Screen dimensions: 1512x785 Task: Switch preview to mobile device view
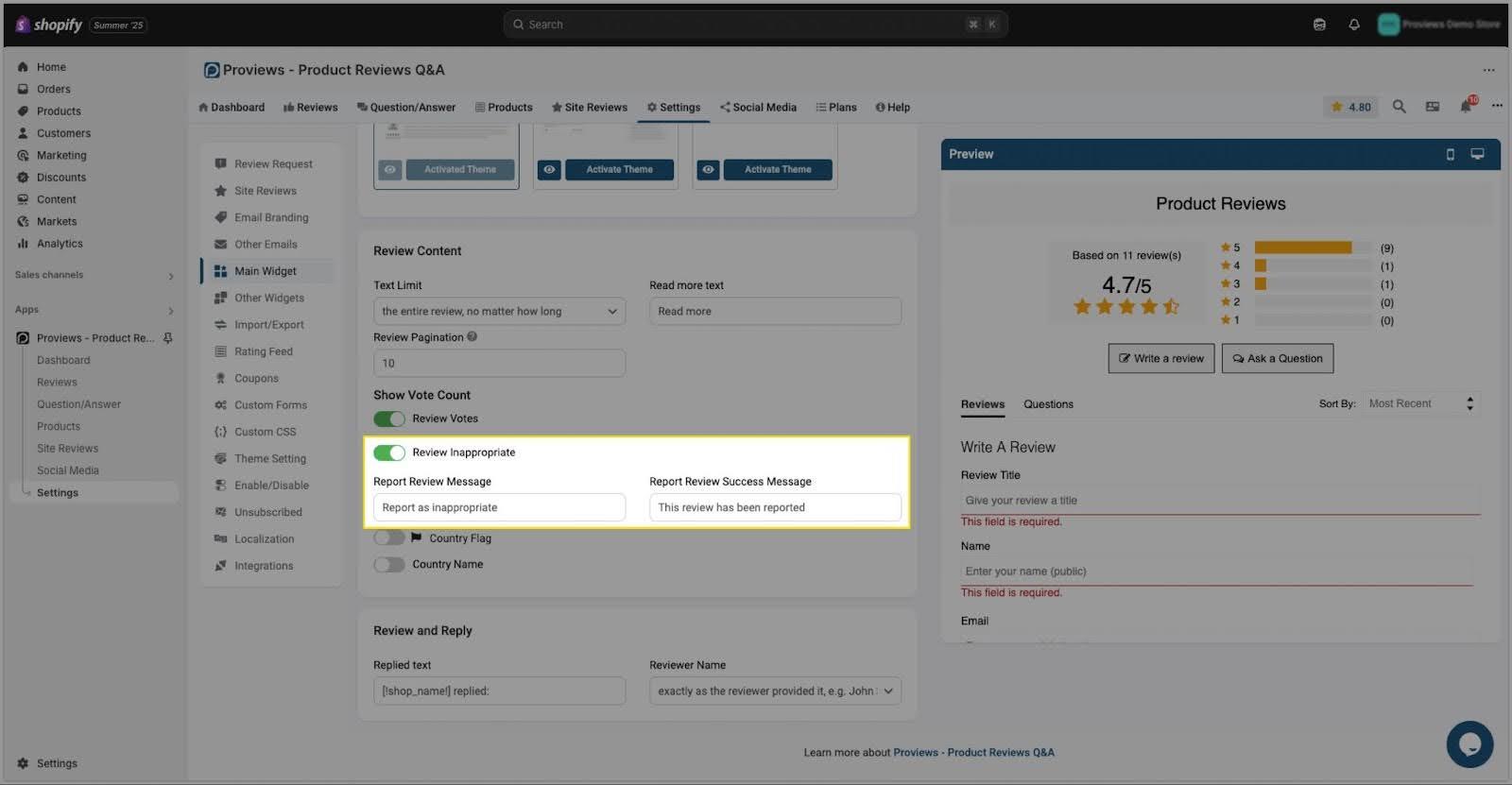(x=1451, y=154)
